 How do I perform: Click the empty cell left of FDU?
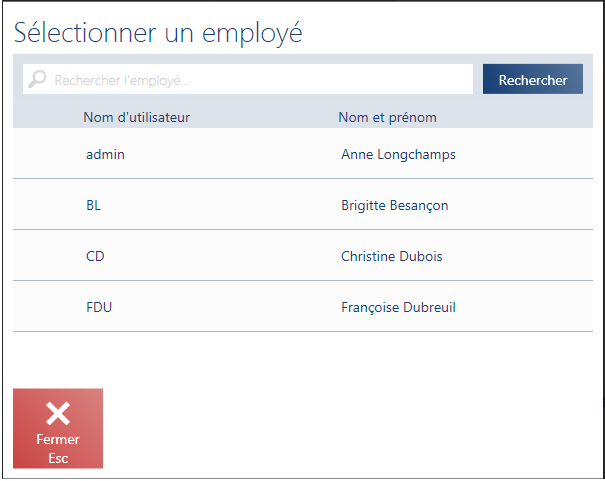(48, 306)
